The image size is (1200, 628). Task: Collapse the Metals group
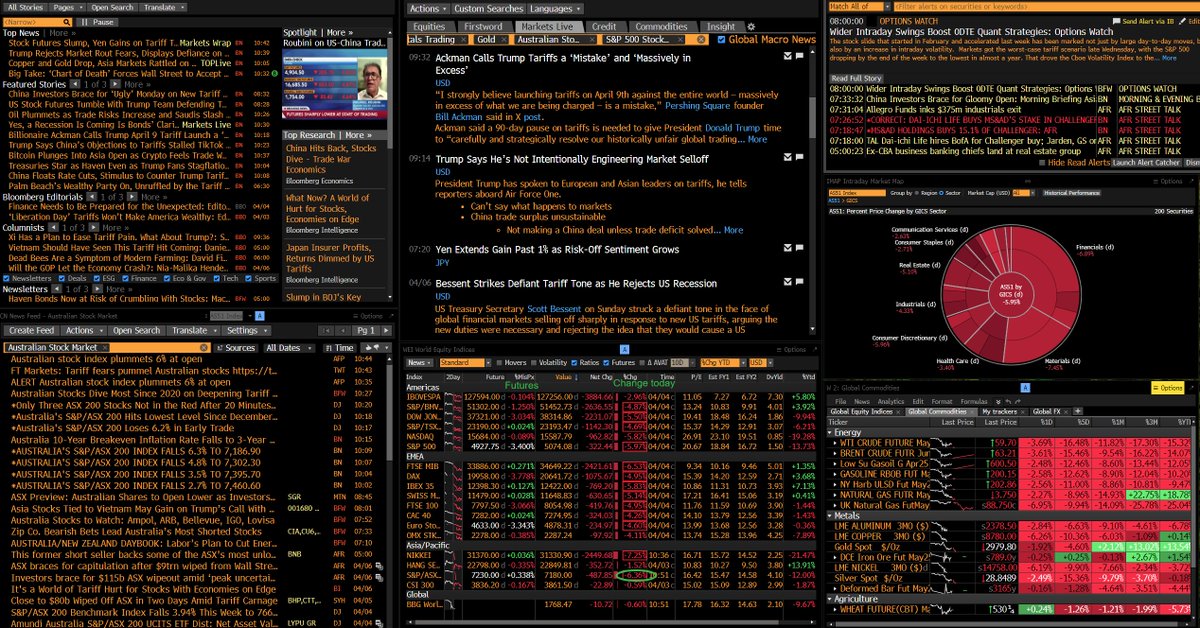pos(829,516)
